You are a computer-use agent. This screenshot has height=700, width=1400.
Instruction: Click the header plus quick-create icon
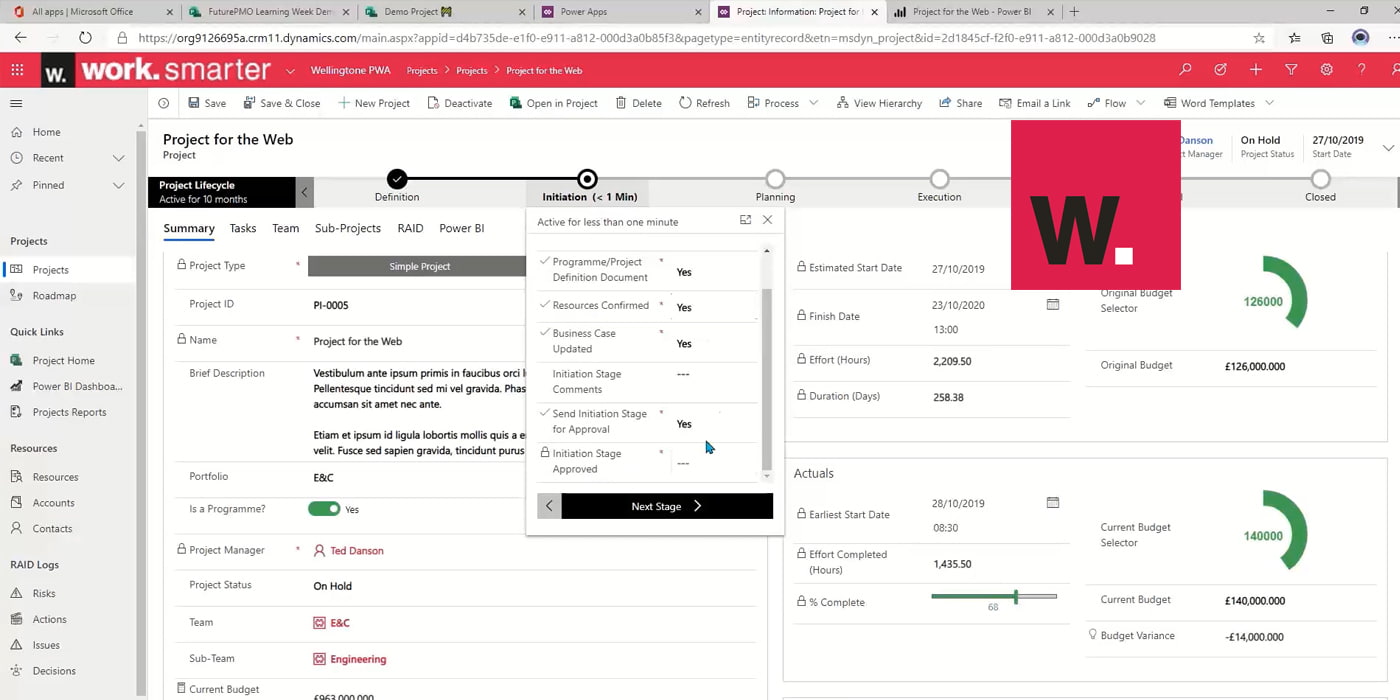coord(1255,70)
